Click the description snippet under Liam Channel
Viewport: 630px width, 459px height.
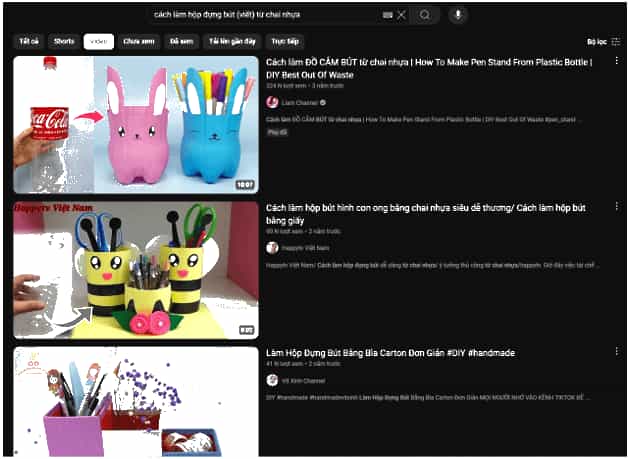click(423, 119)
